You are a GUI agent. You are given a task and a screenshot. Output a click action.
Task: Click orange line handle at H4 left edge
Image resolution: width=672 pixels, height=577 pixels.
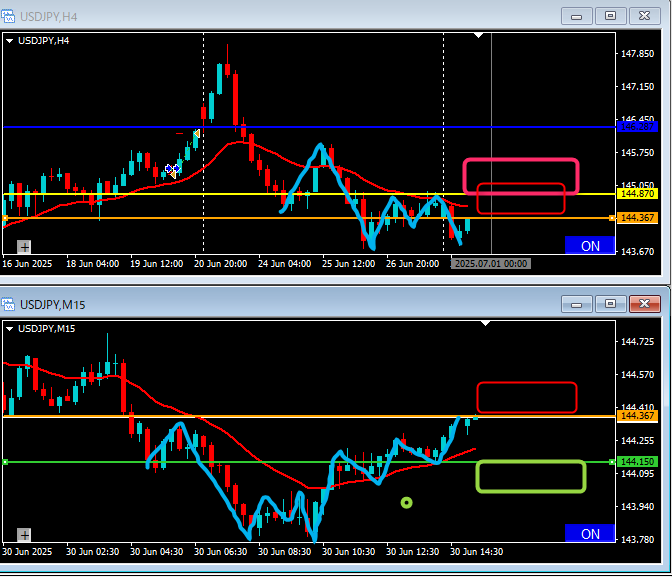5,218
